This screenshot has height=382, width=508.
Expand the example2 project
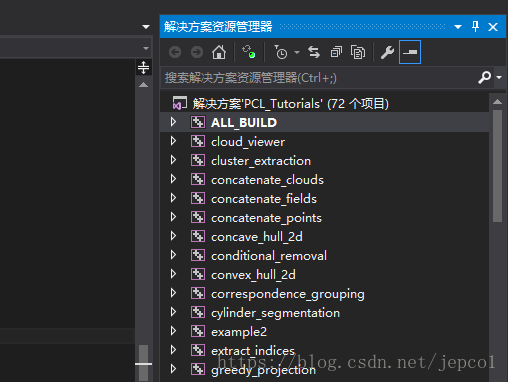pos(173,331)
